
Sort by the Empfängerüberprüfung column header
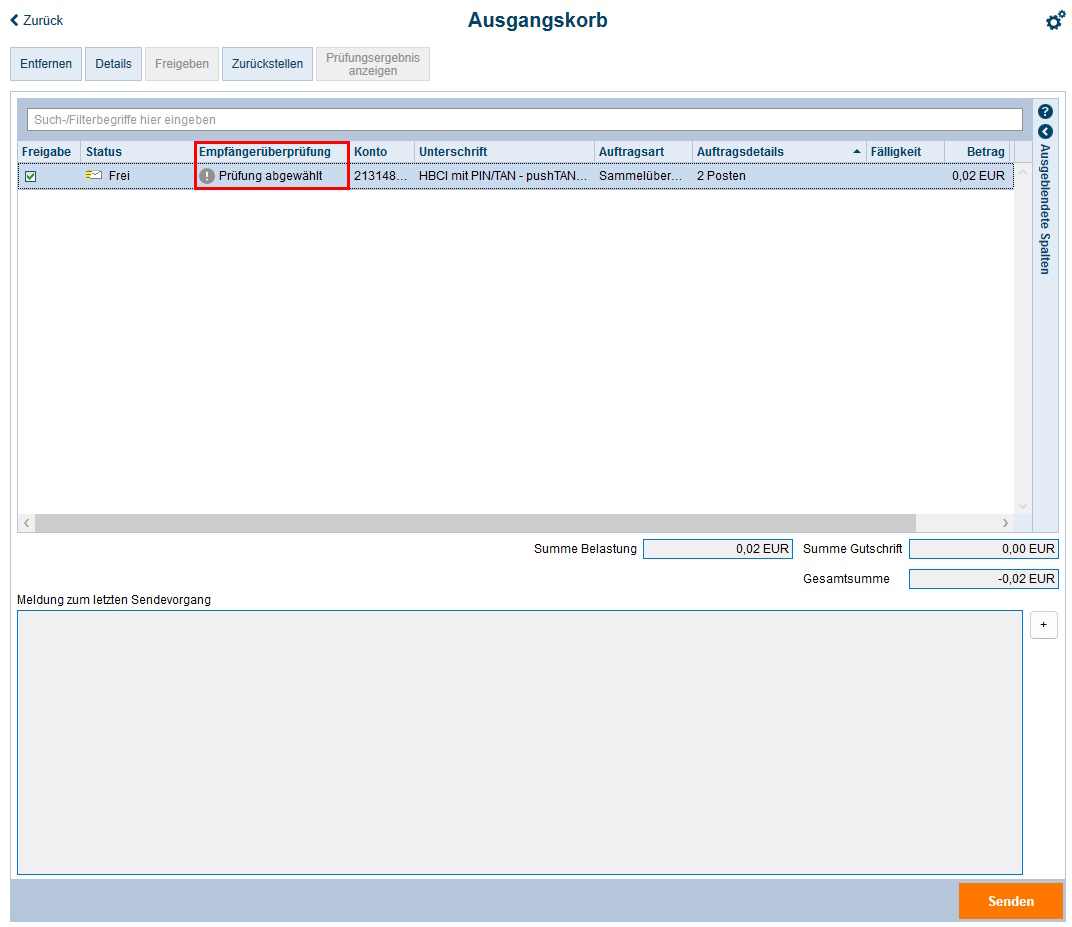pos(265,152)
